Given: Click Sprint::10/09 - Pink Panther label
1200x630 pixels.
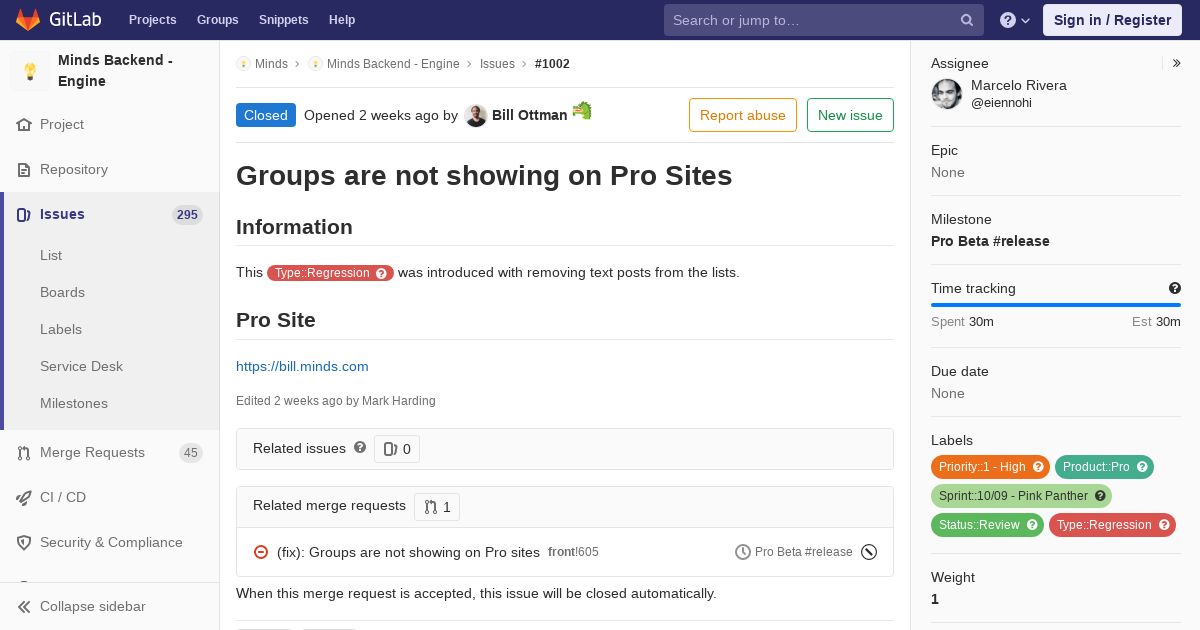Looking at the screenshot, I should tap(1021, 496).
